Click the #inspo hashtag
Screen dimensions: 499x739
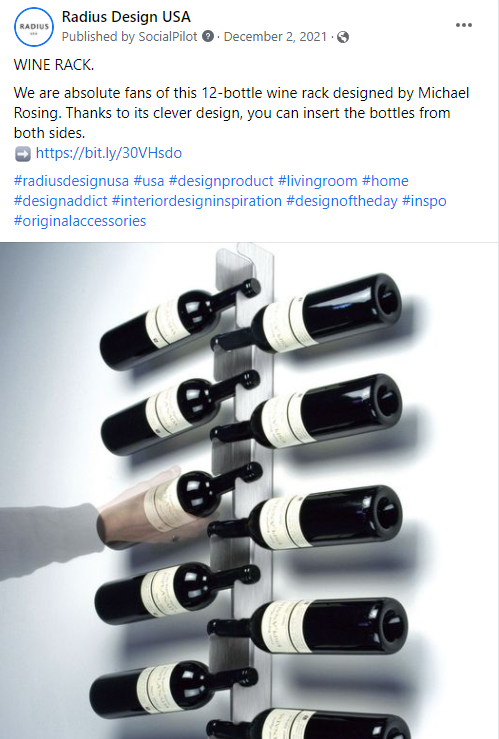tap(424, 201)
